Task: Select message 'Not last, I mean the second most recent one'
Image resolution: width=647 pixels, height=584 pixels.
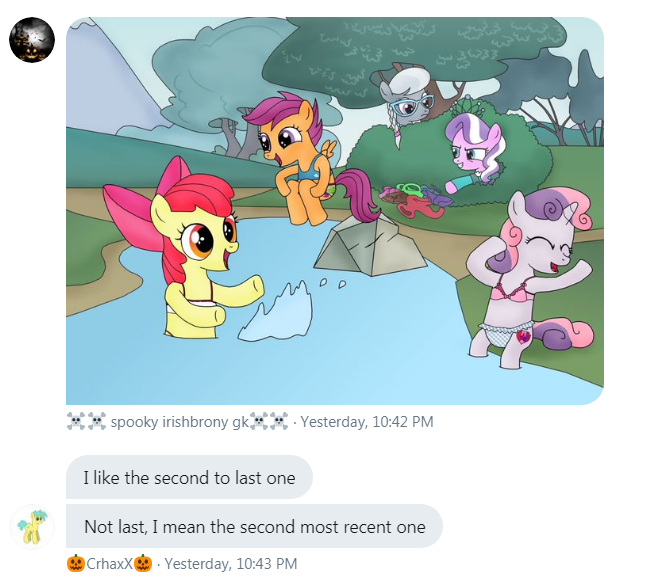Action: 254,526
